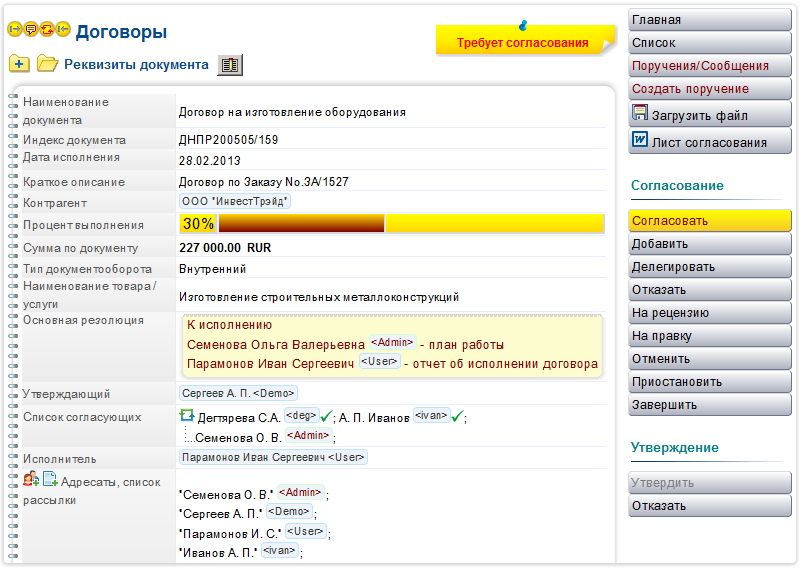The height and width of the screenshot is (570, 800).
Task: Click document index ДНПР200505/159
Action: pos(228,139)
